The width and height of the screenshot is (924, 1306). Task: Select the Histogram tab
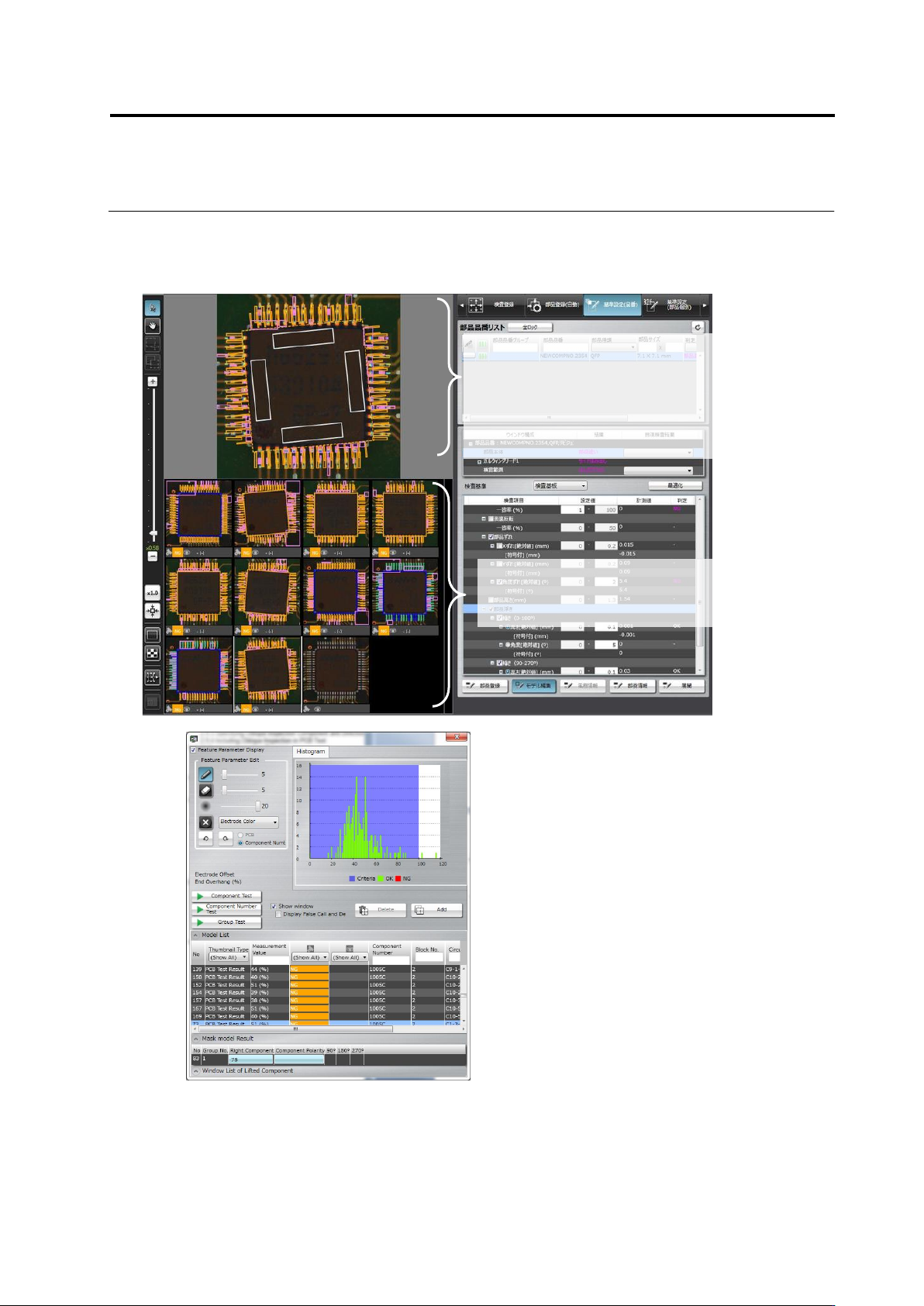click(311, 751)
